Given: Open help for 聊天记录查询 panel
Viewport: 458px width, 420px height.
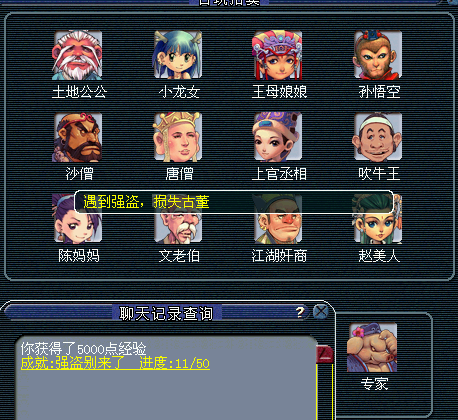Looking at the screenshot, I should (300, 312).
